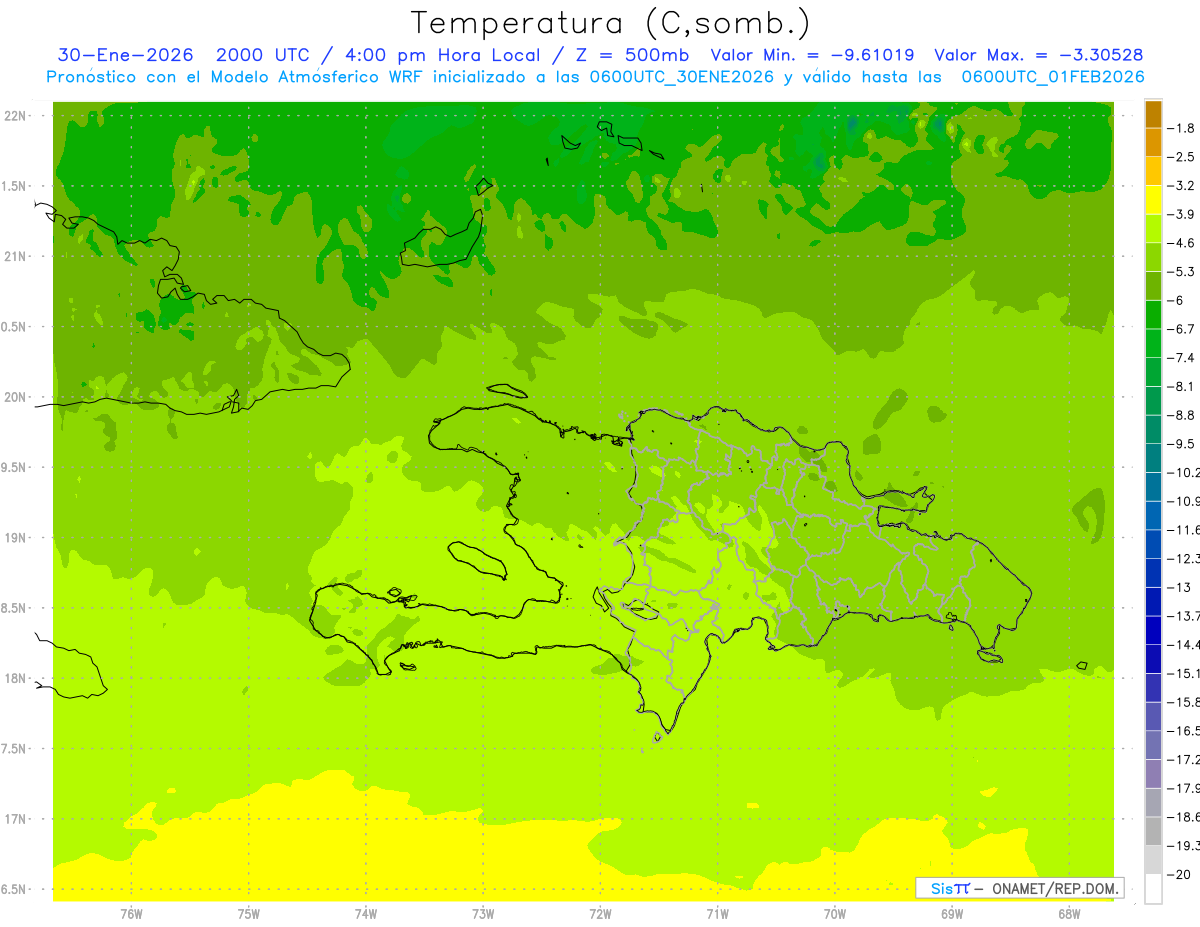This screenshot has width=1200, height=927.
Task: Click the 'ONAMET/REP.DOM.' credit label
Action: click(x=1054, y=888)
